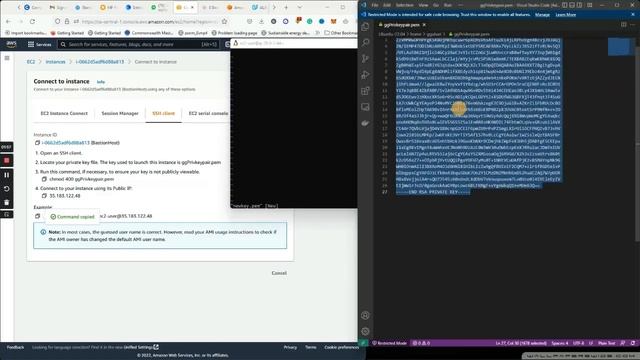This screenshot has height=360, width=640.
Task: Click Learn More in Restricted Mode banner
Action: (x=566, y=15)
